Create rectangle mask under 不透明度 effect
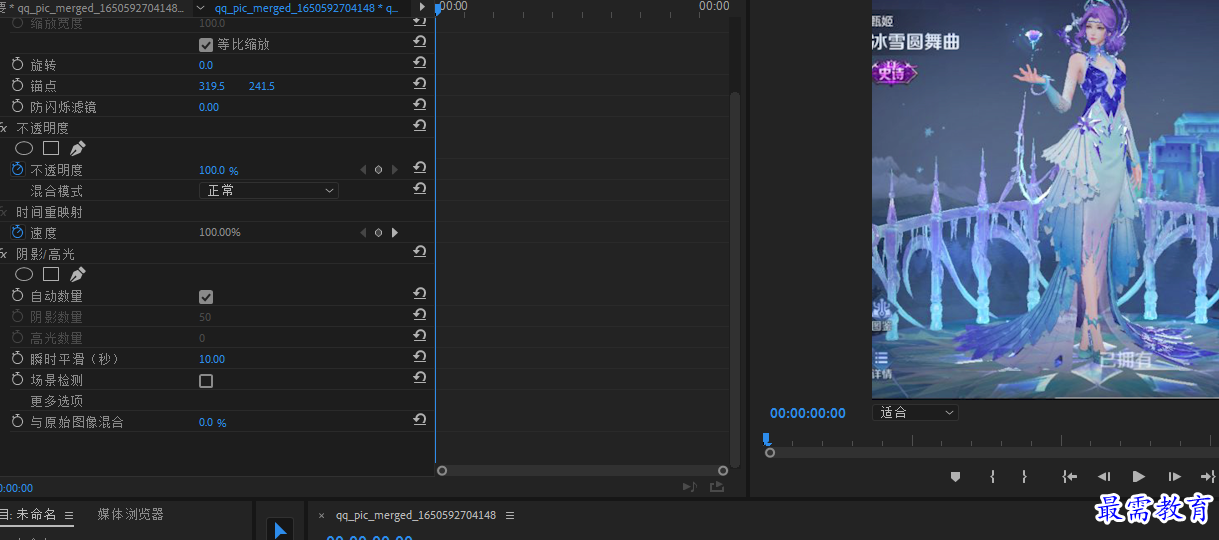The image size is (1219, 540). (51, 148)
